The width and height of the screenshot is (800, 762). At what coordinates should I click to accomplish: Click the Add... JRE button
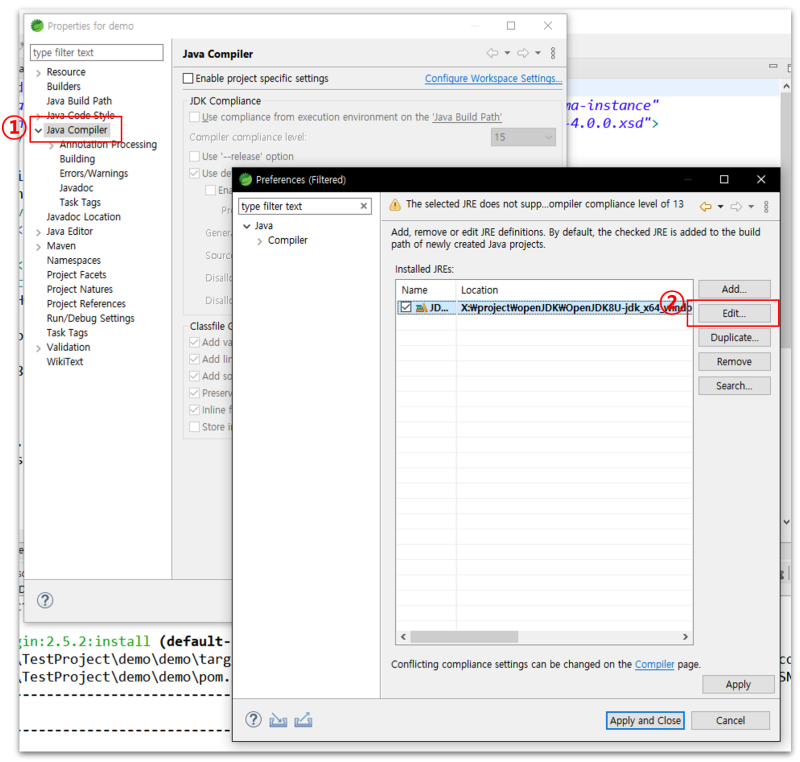[734, 289]
